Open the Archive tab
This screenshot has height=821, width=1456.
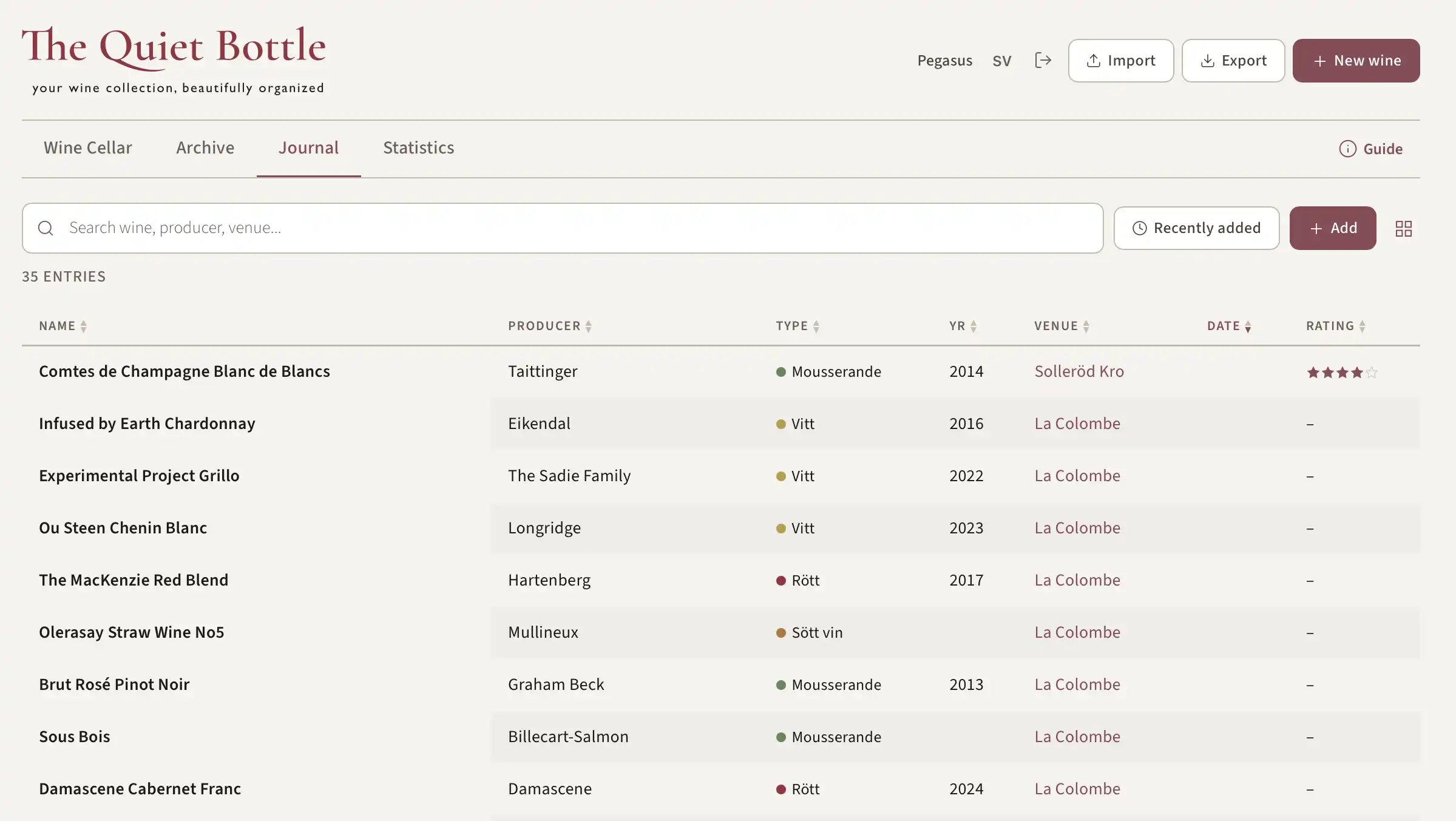205,147
